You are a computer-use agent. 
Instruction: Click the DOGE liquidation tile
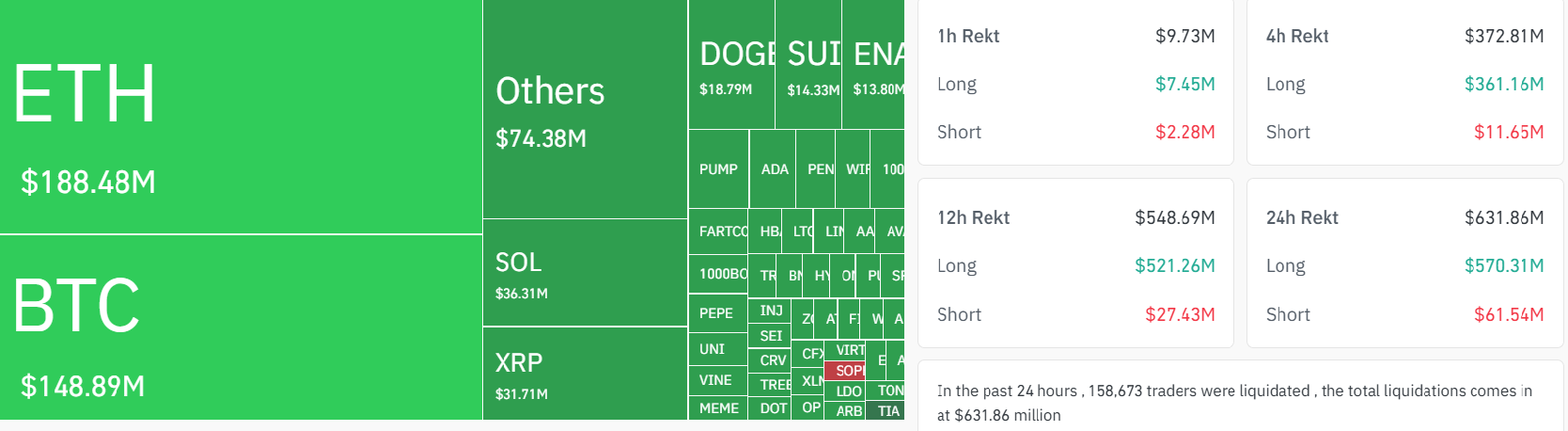click(731, 66)
